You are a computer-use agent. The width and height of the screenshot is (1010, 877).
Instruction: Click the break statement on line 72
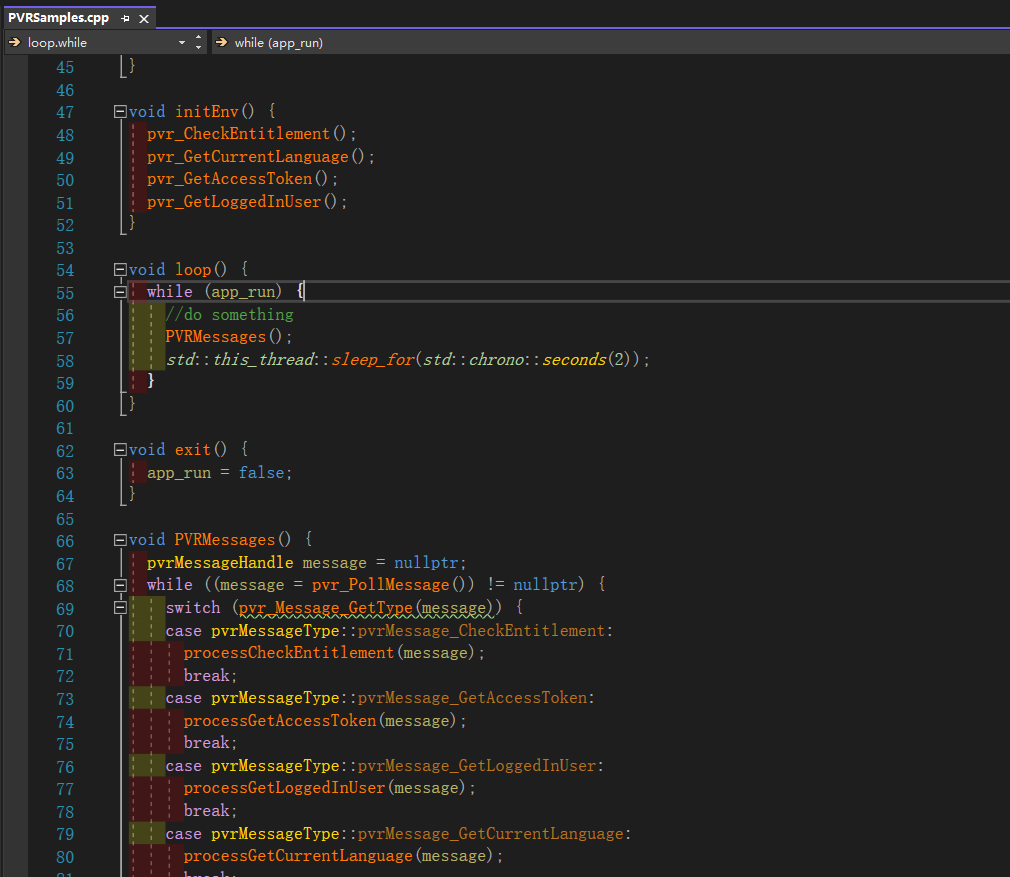(x=207, y=675)
